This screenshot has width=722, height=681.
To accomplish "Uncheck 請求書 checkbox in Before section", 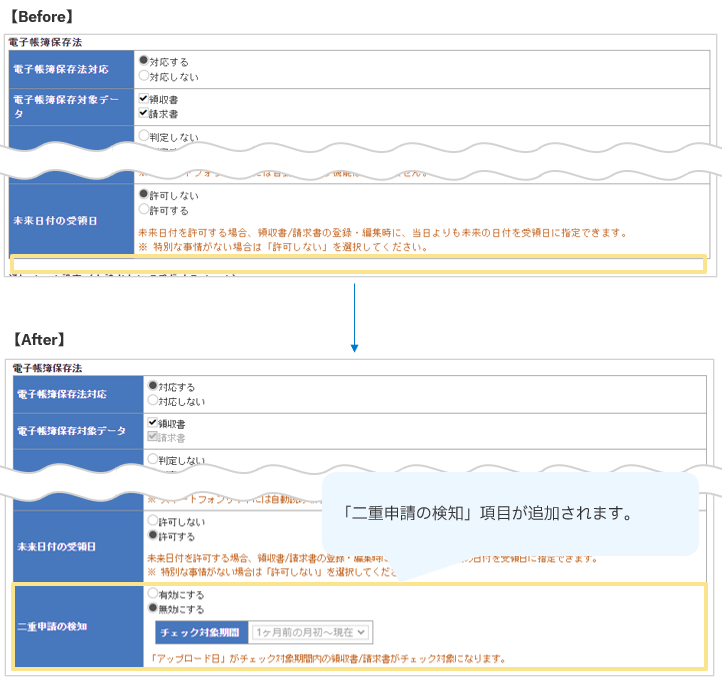I will (144, 113).
